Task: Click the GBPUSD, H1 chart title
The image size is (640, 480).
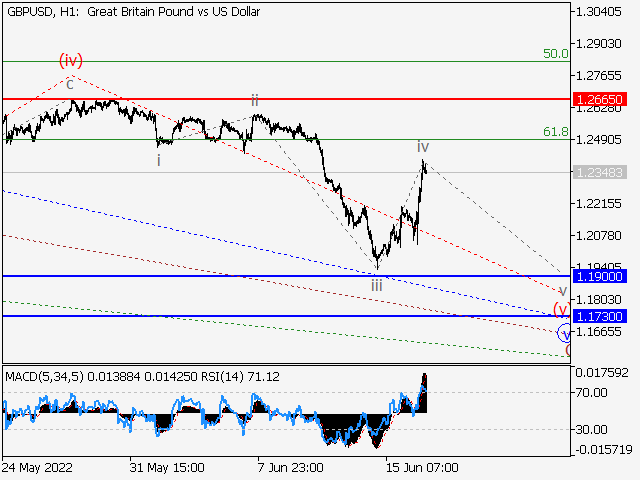Action: point(133,12)
